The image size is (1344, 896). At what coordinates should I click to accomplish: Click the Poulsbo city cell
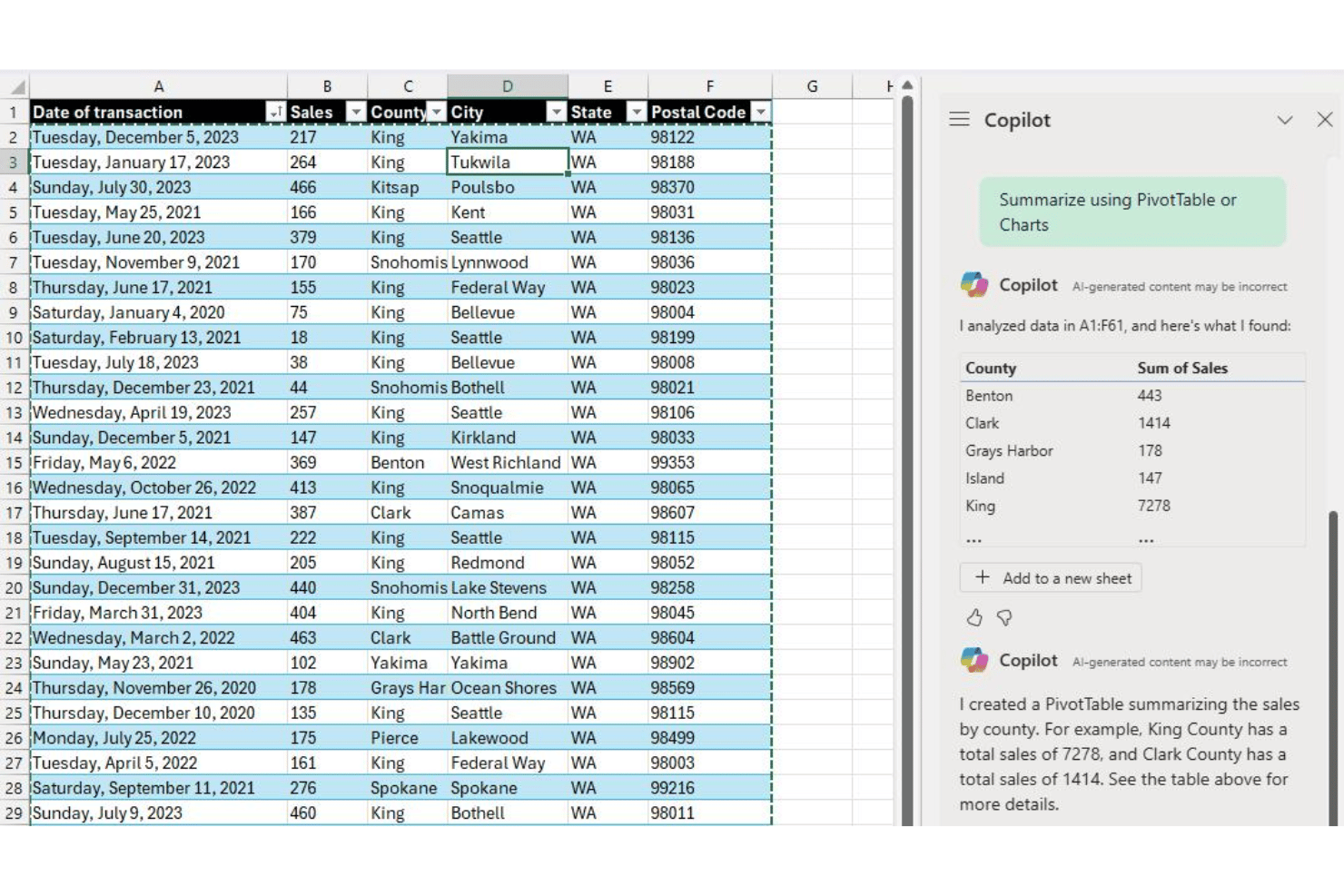(508, 187)
